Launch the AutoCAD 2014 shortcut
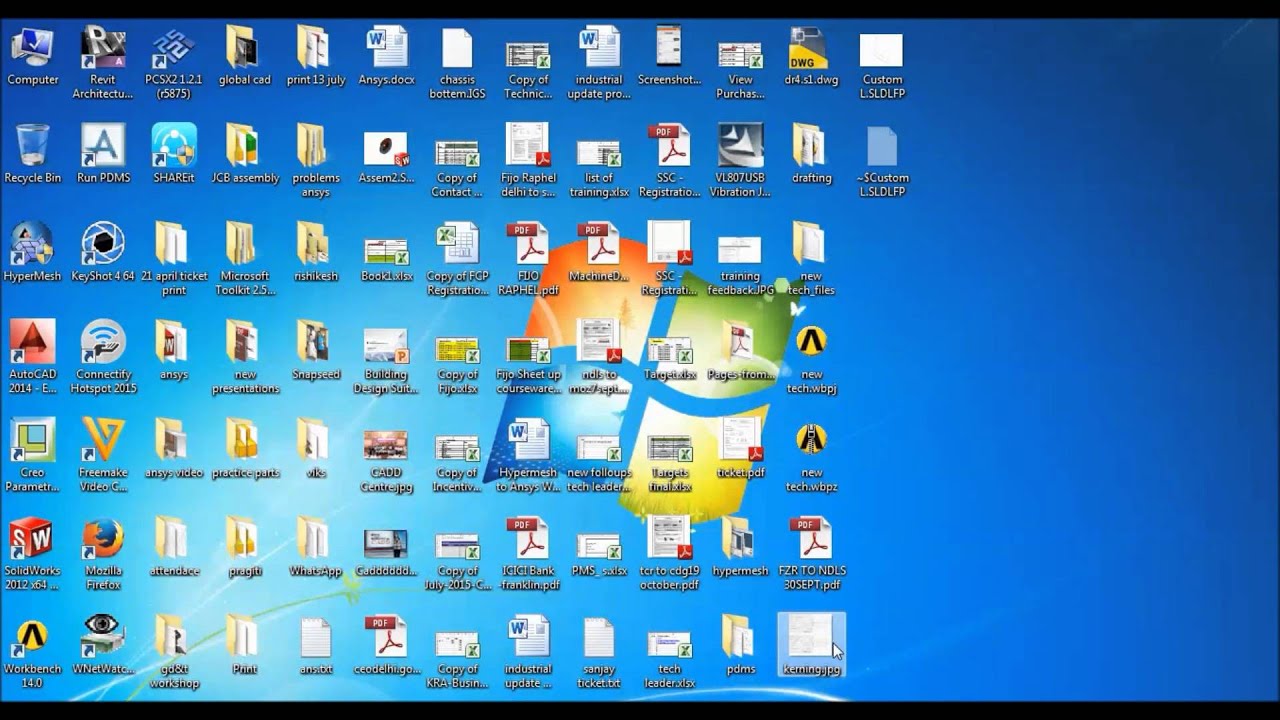Screen dimensions: 1280x720 [32, 357]
